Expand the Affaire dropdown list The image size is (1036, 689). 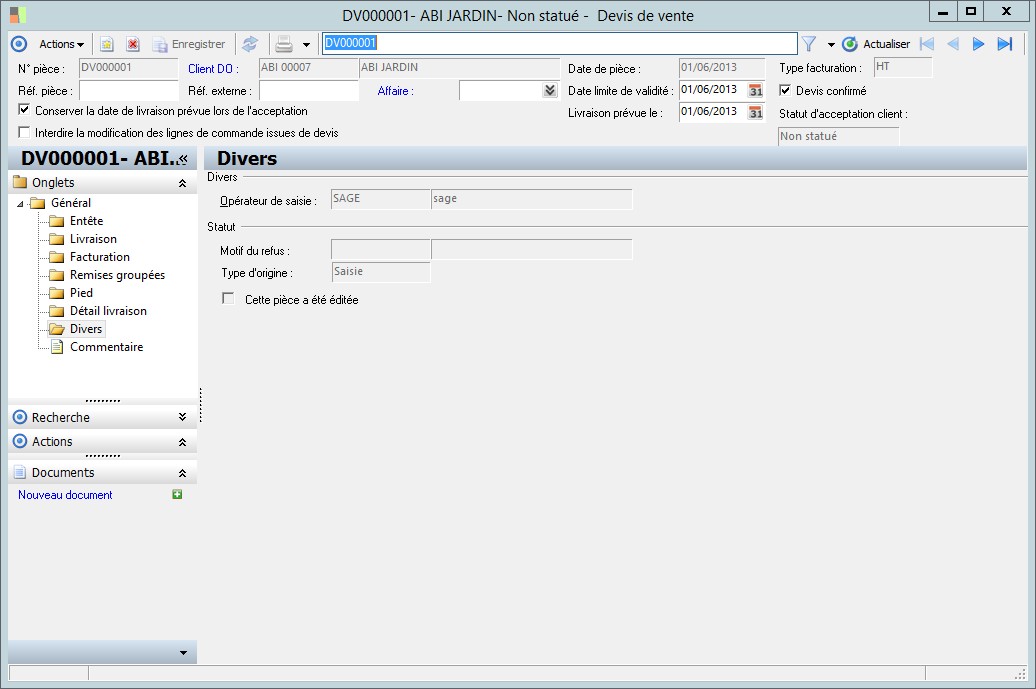point(549,90)
